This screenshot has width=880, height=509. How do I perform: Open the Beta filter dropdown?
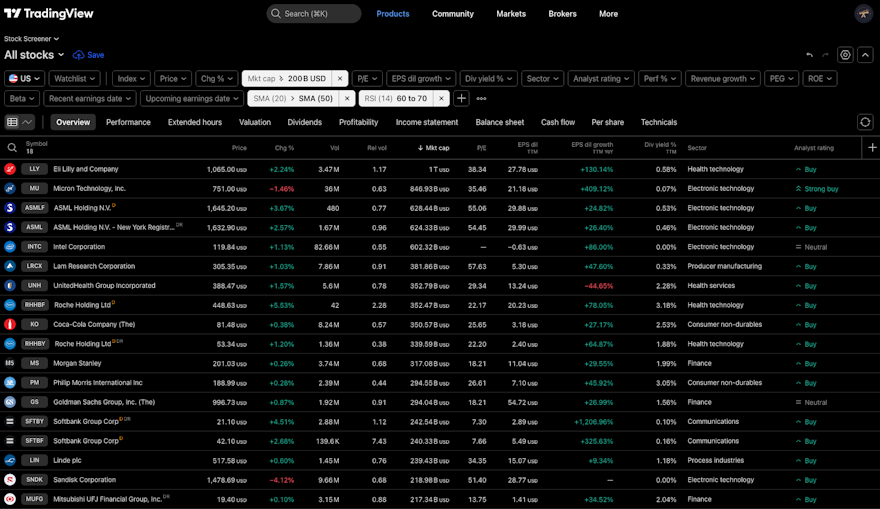pos(22,98)
